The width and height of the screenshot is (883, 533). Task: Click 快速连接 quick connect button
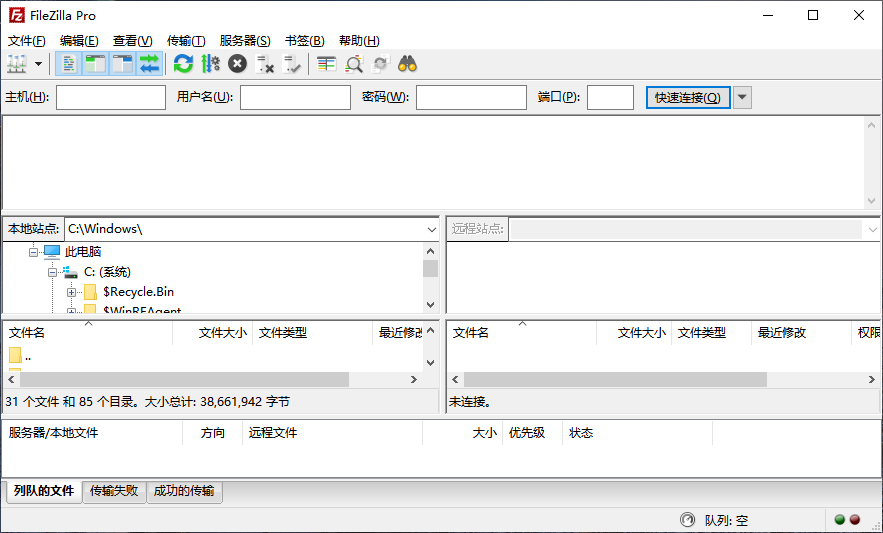pyautogui.click(x=688, y=97)
